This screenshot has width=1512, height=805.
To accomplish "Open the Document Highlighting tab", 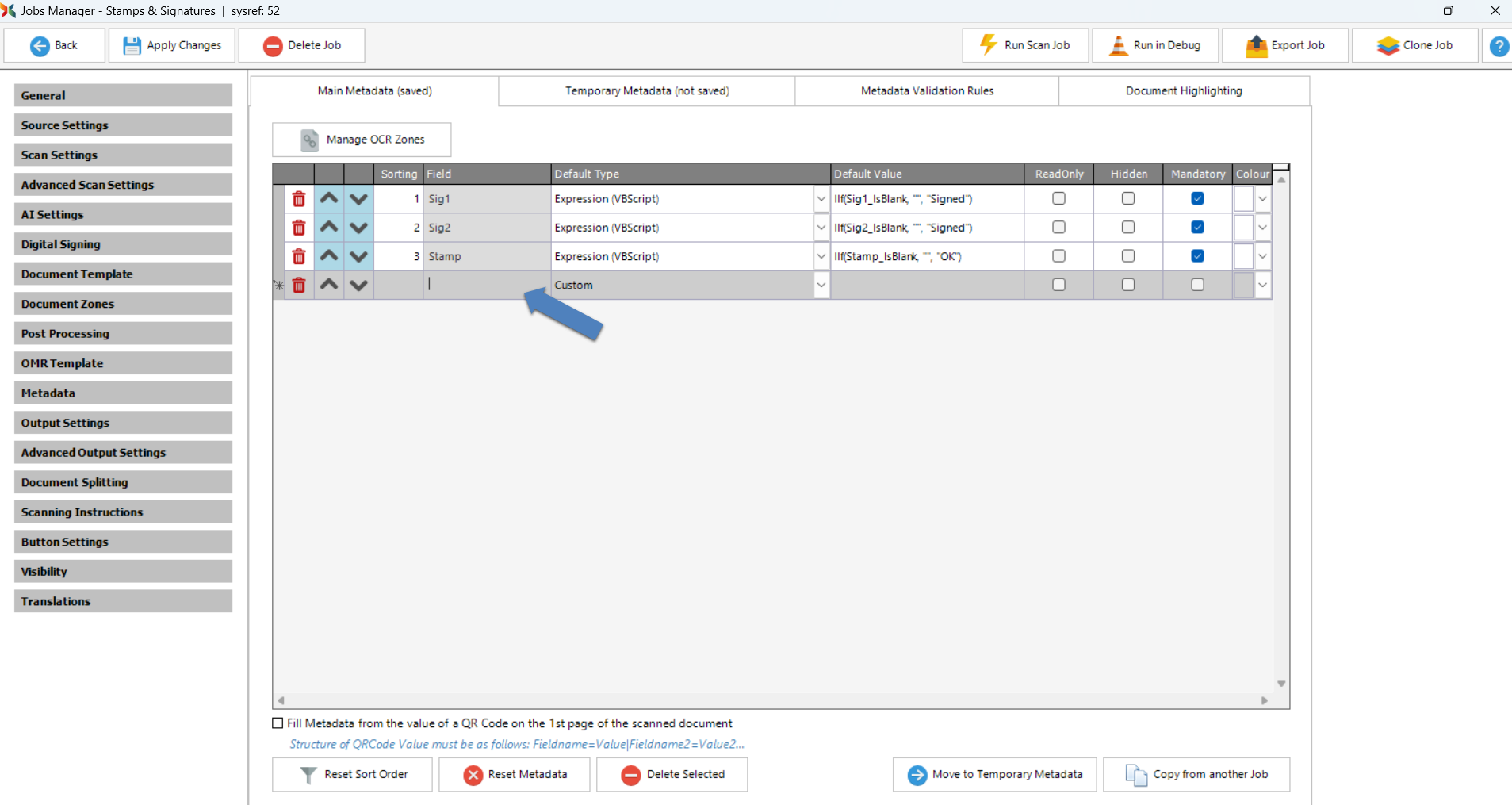I will click(1183, 91).
